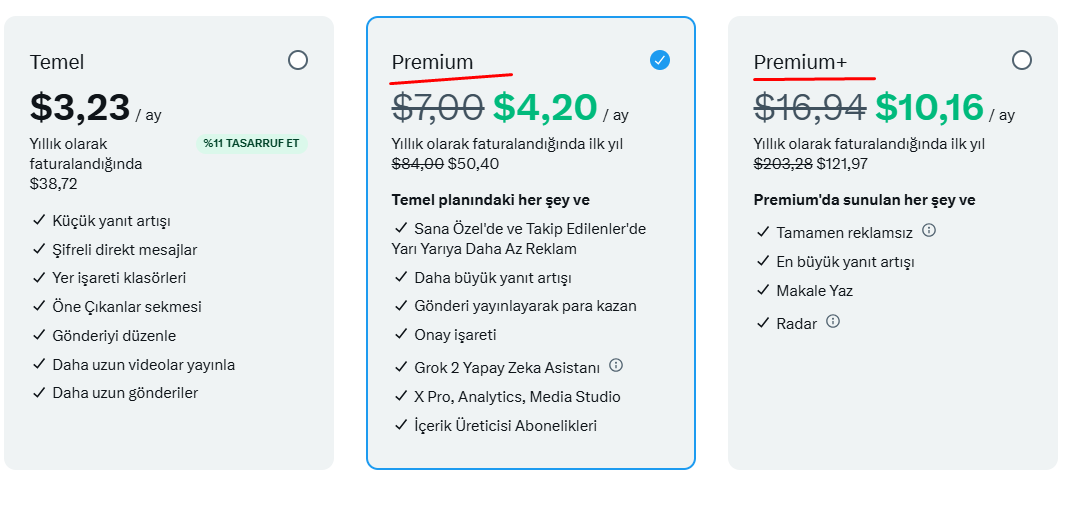Viewport: 1078px width, 518px height.
Task: Select the Premium+ plan radio button
Action: [1022, 61]
